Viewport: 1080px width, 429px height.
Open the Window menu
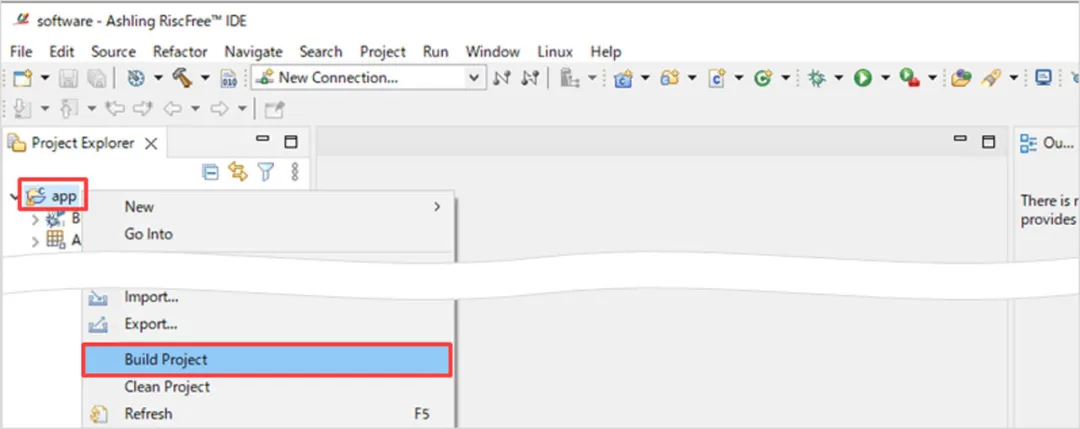(x=492, y=52)
